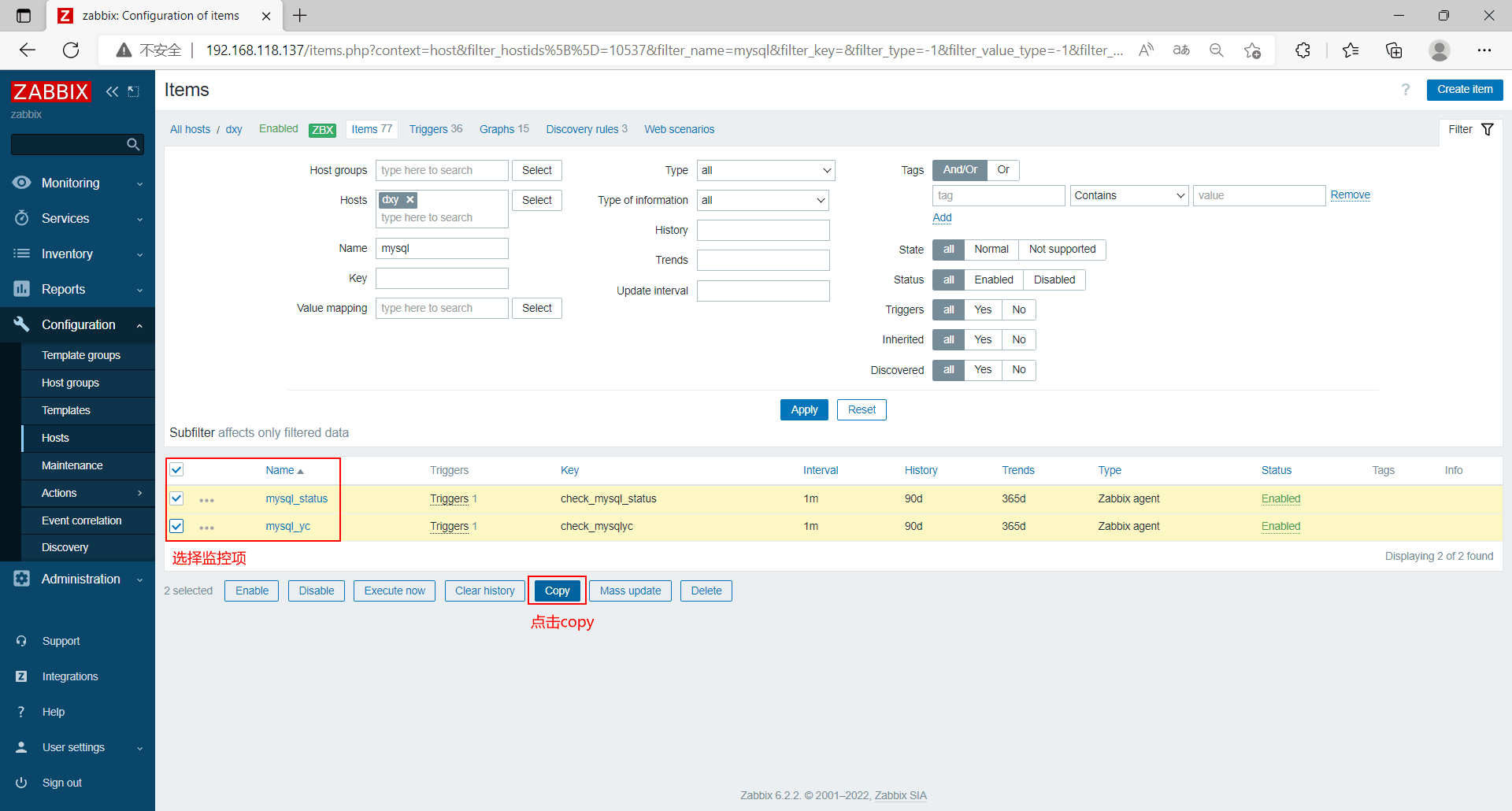Open the Triggers 36 tab
Viewport: 1512px width, 811px height.
435,129
